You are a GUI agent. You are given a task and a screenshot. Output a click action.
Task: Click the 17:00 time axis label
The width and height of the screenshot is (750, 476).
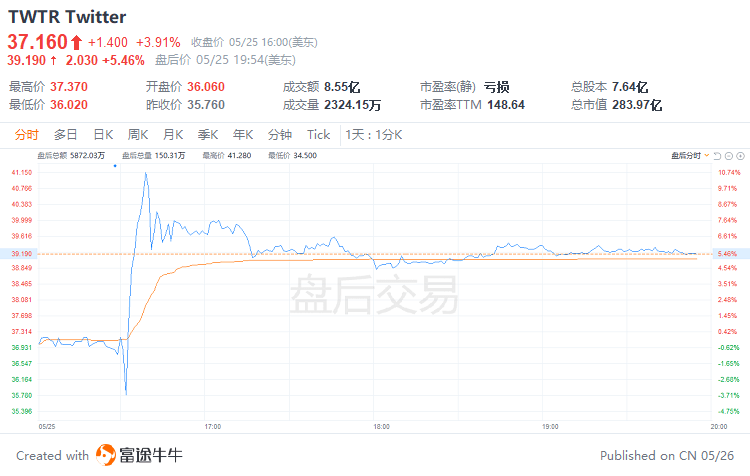pos(213,426)
